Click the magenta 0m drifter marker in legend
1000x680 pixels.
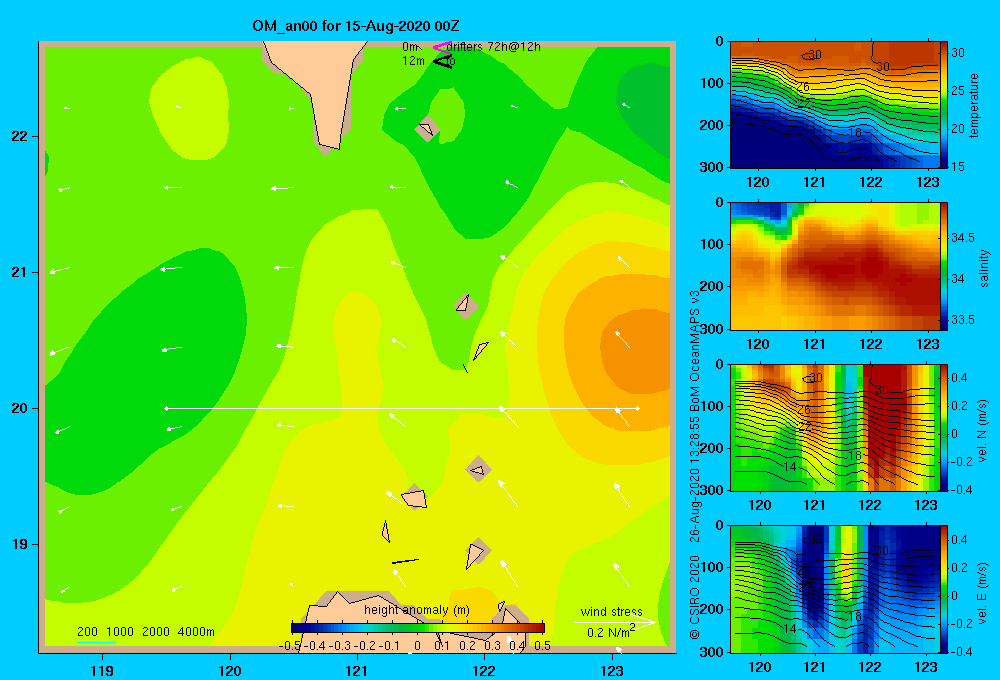tap(442, 47)
